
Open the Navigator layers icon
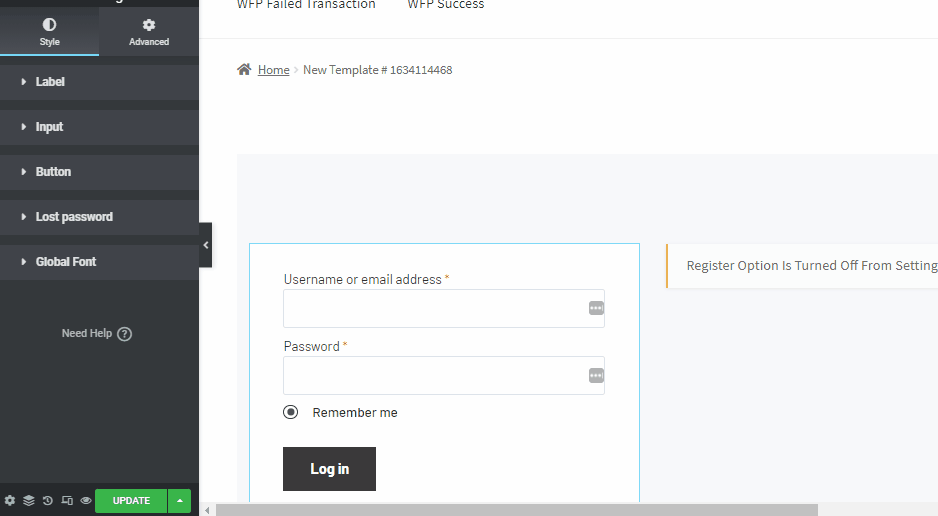(29, 500)
